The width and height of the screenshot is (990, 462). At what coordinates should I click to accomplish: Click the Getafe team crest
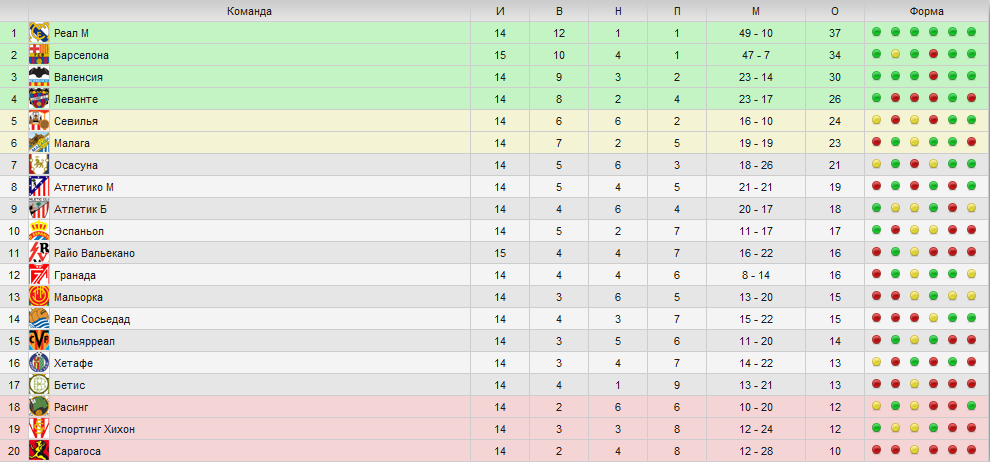[39, 363]
